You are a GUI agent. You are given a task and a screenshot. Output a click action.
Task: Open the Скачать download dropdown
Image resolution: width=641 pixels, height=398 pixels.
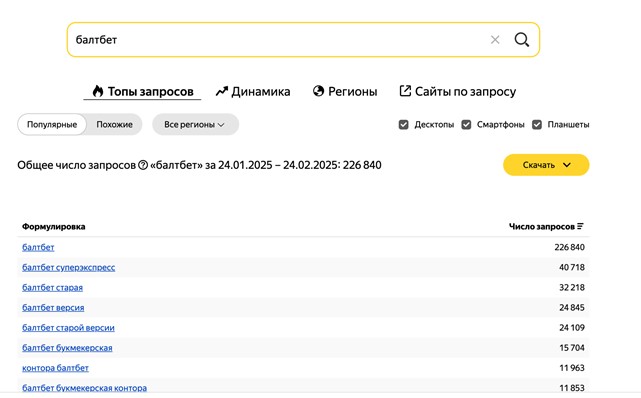[546, 165]
